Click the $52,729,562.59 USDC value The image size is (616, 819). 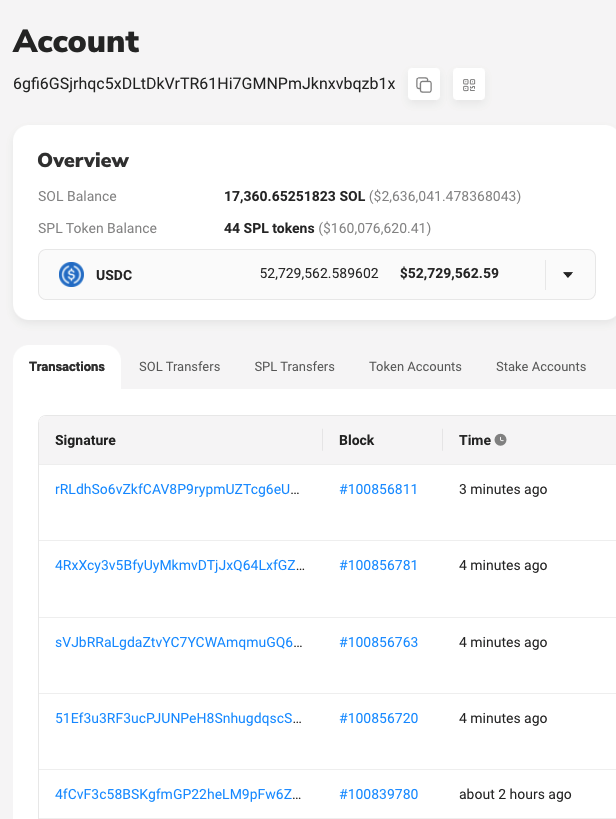click(449, 273)
